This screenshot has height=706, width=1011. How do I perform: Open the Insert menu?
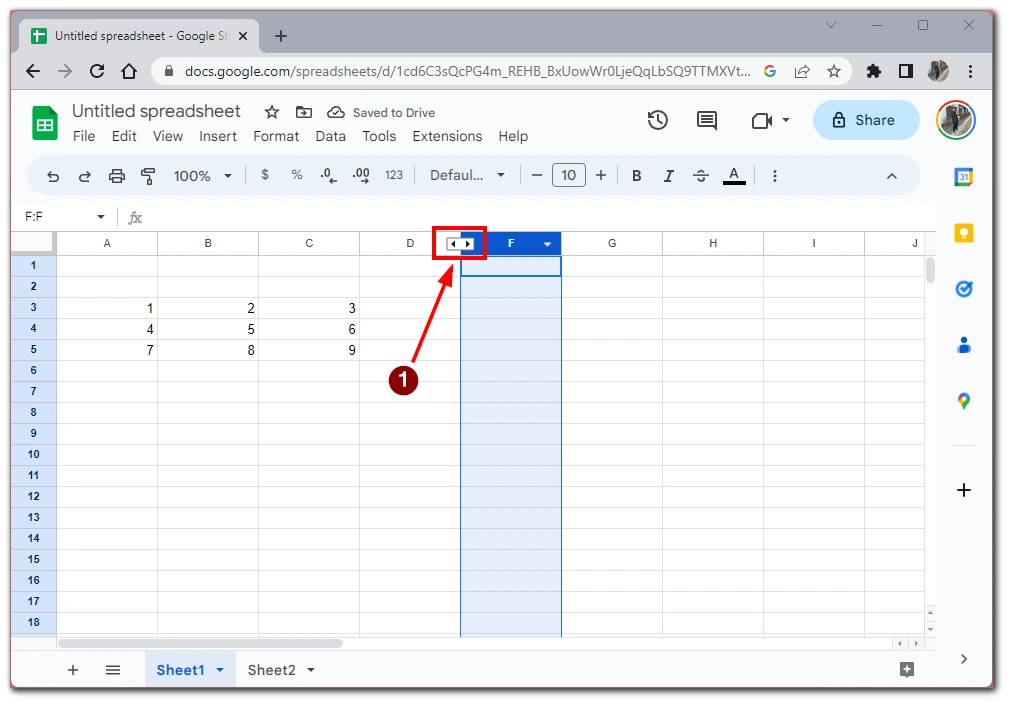point(218,136)
